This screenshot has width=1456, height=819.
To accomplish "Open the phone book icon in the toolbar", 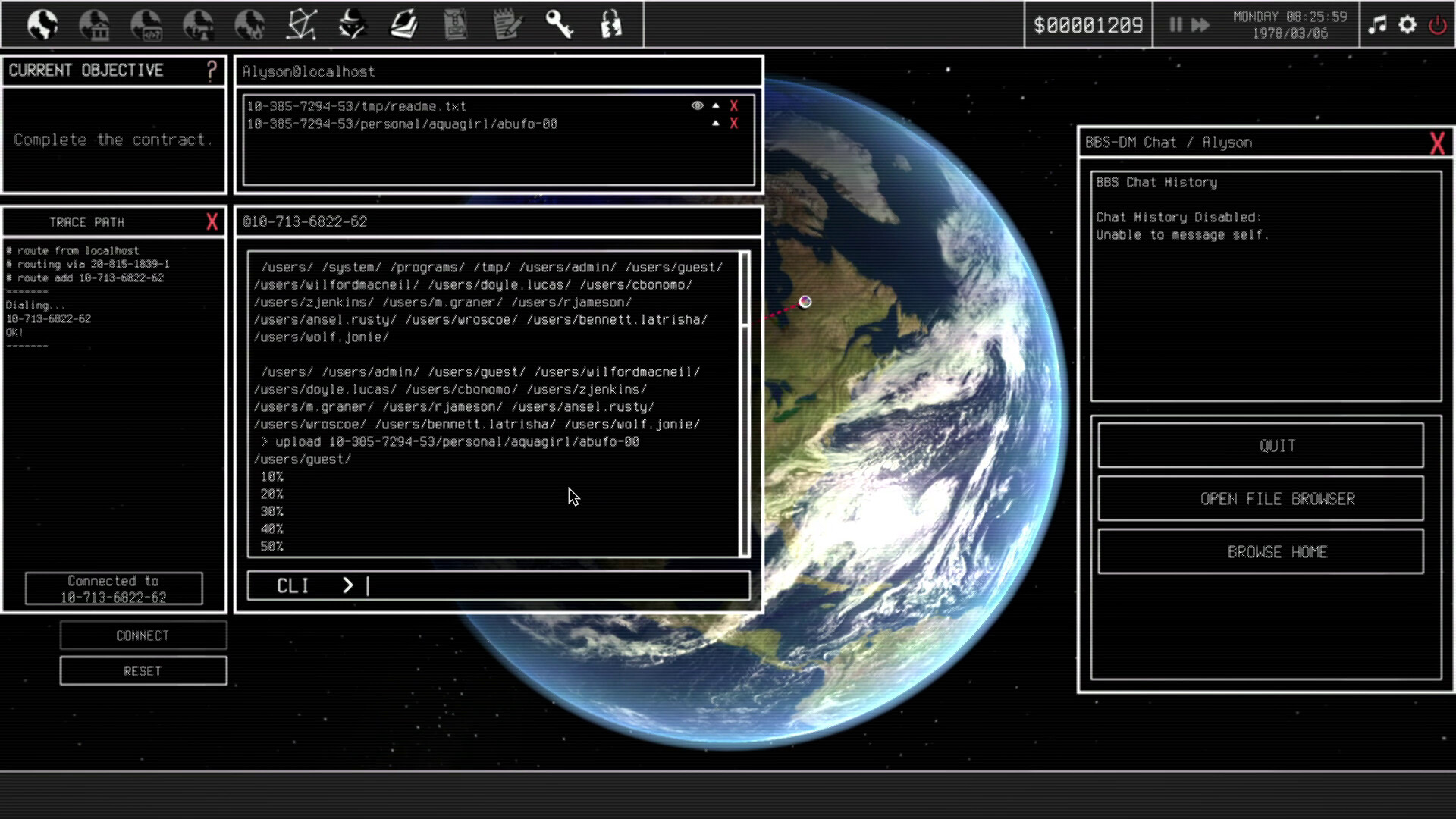I will coord(456,24).
